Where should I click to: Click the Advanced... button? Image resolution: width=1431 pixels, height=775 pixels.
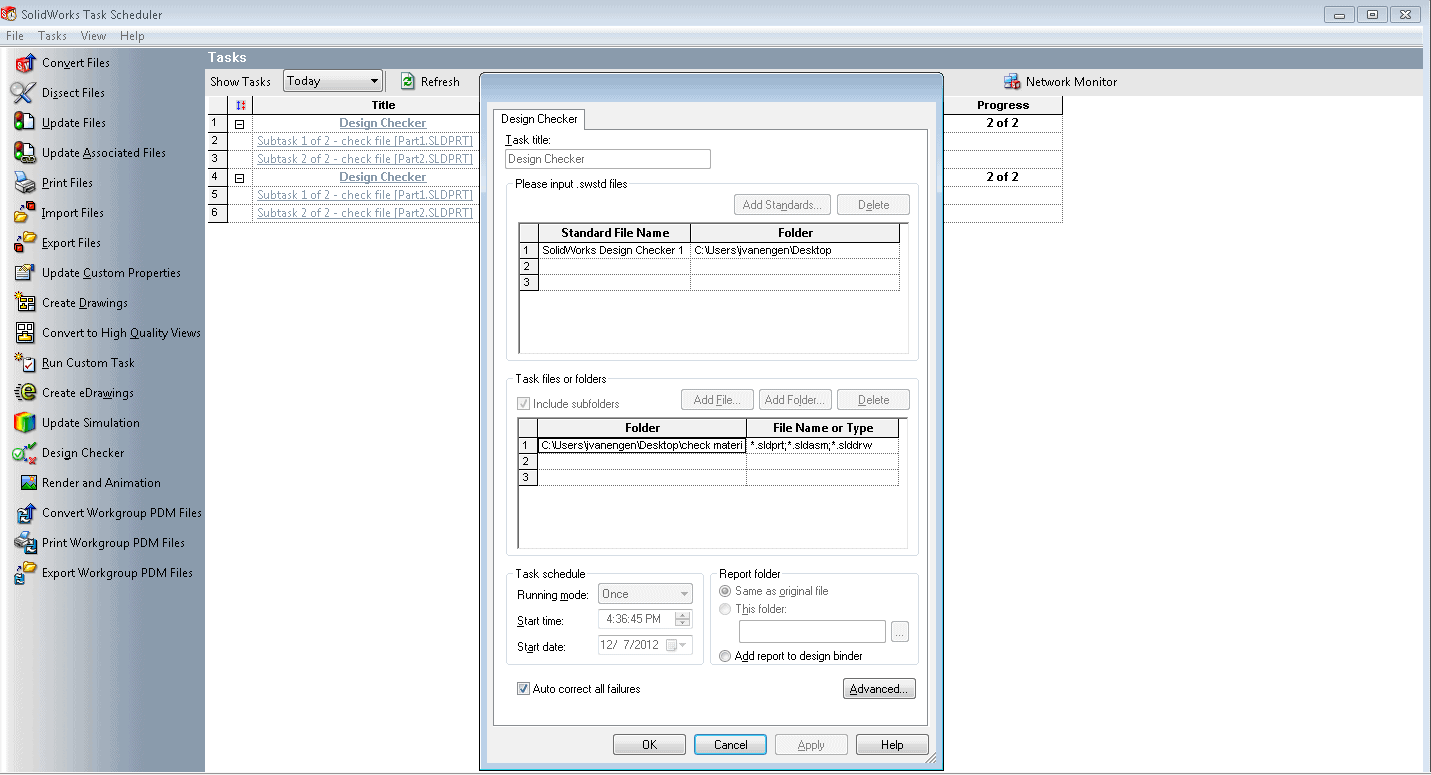tap(878, 689)
